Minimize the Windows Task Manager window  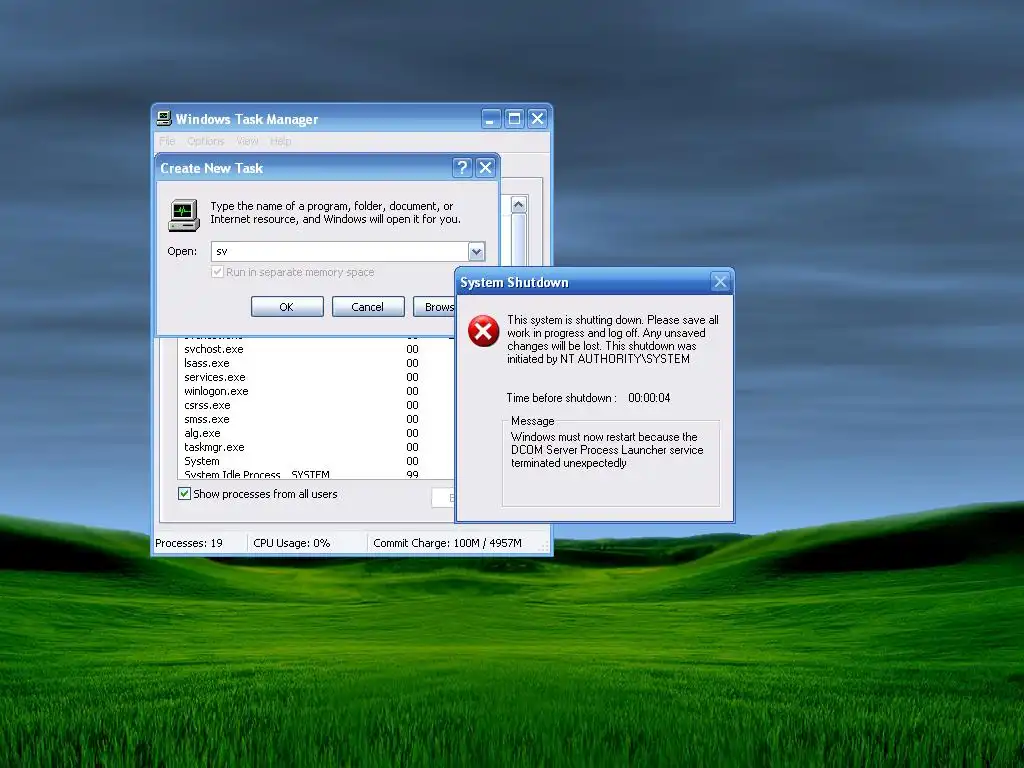coord(491,119)
